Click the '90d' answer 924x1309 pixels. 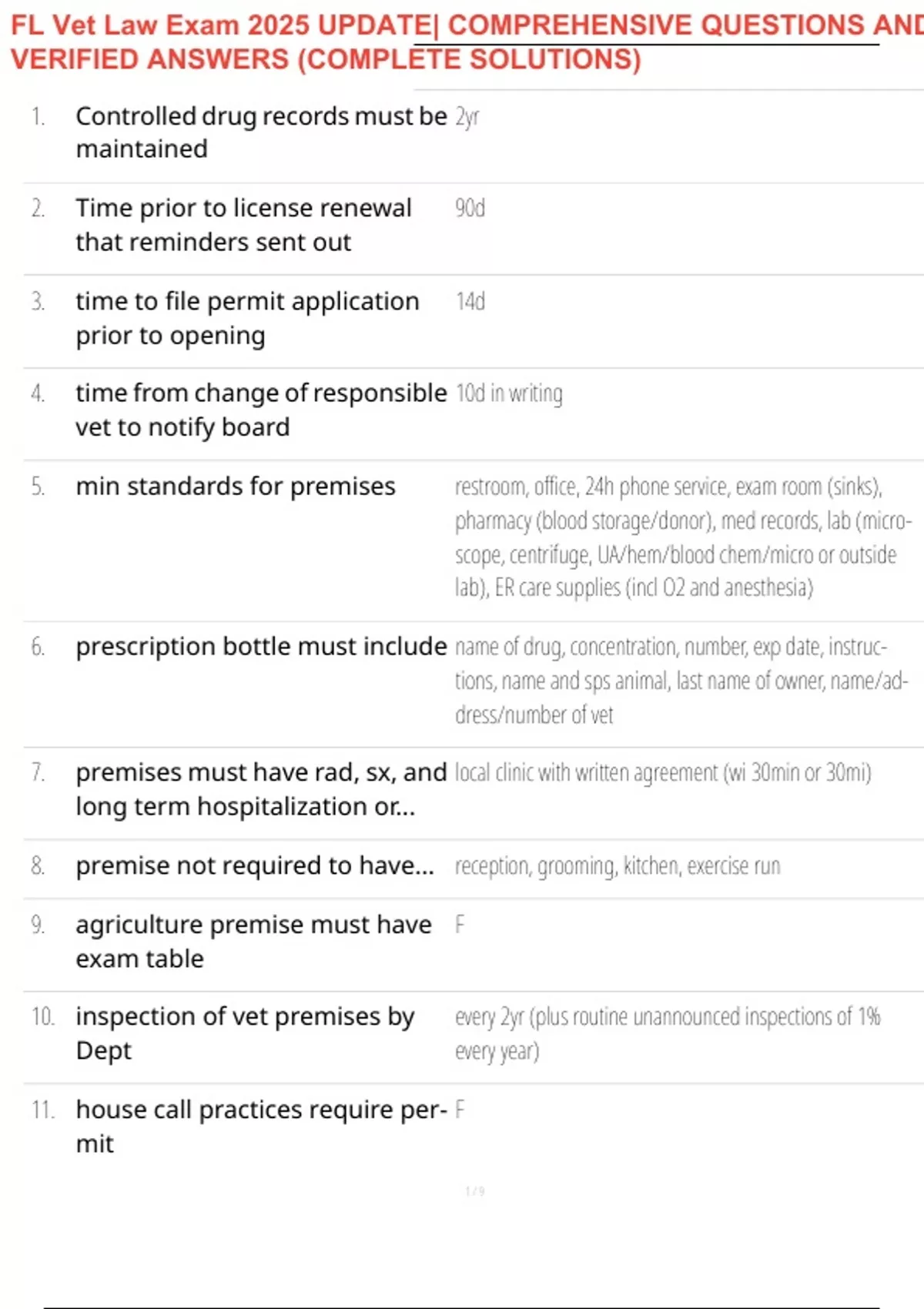pos(470,209)
